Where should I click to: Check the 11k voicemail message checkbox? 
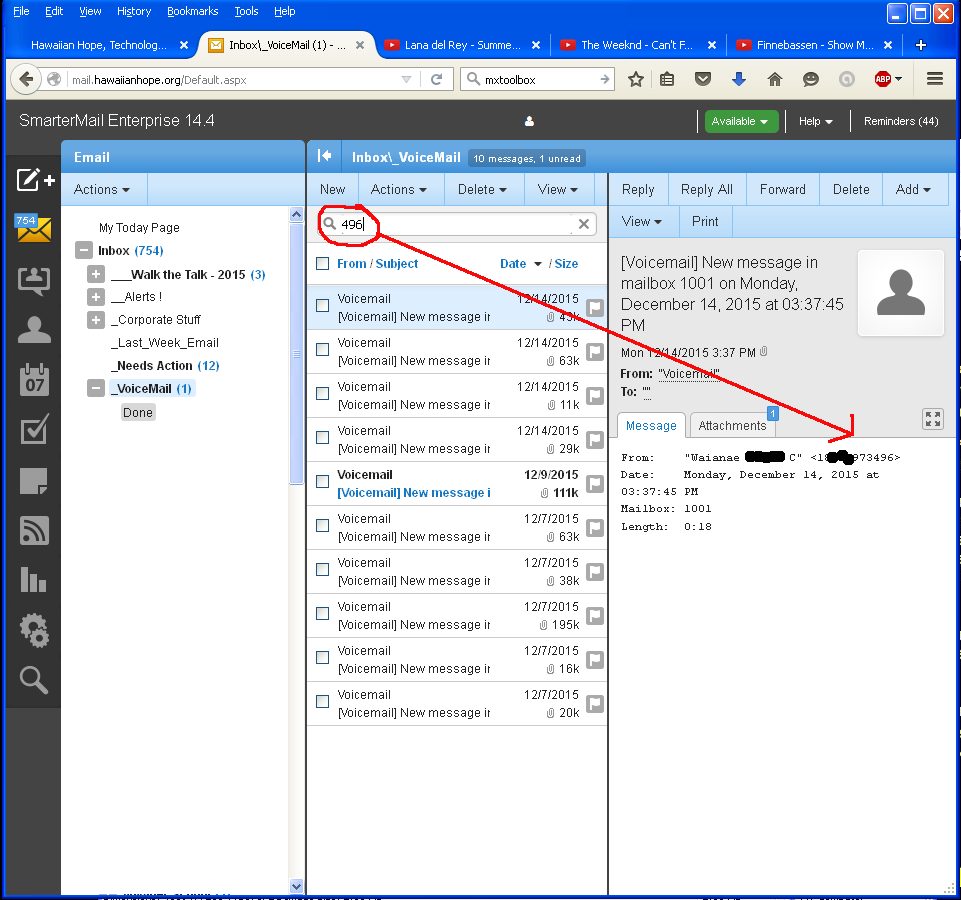point(322,394)
